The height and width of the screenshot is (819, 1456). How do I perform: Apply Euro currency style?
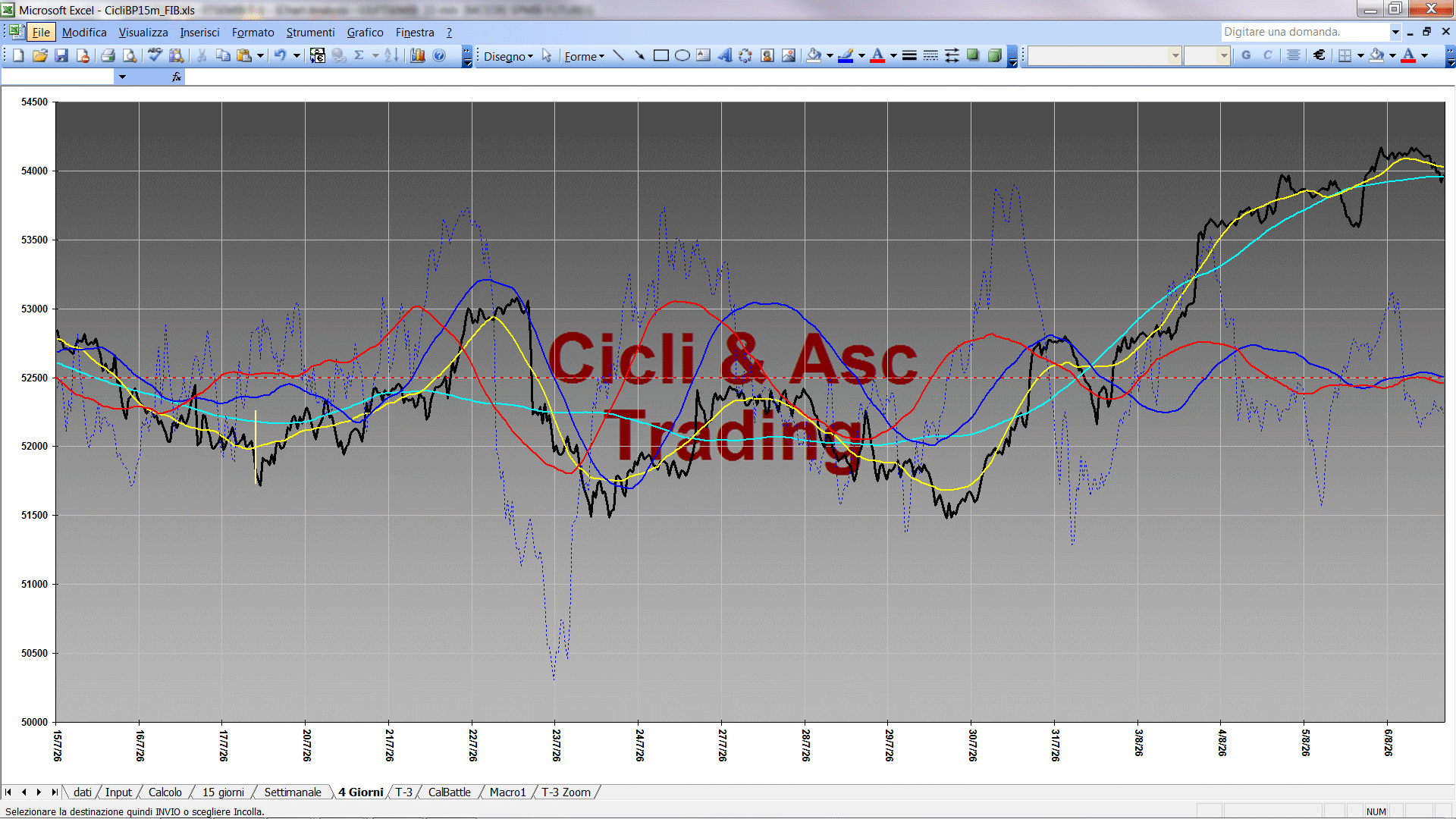1319,55
